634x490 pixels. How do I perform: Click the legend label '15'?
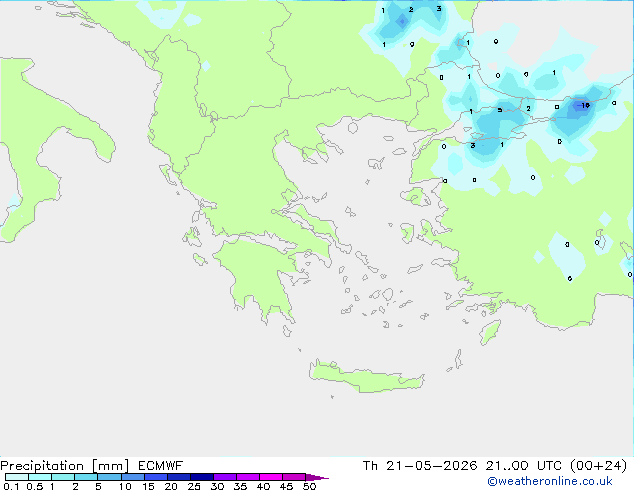[x=148, y=486]
